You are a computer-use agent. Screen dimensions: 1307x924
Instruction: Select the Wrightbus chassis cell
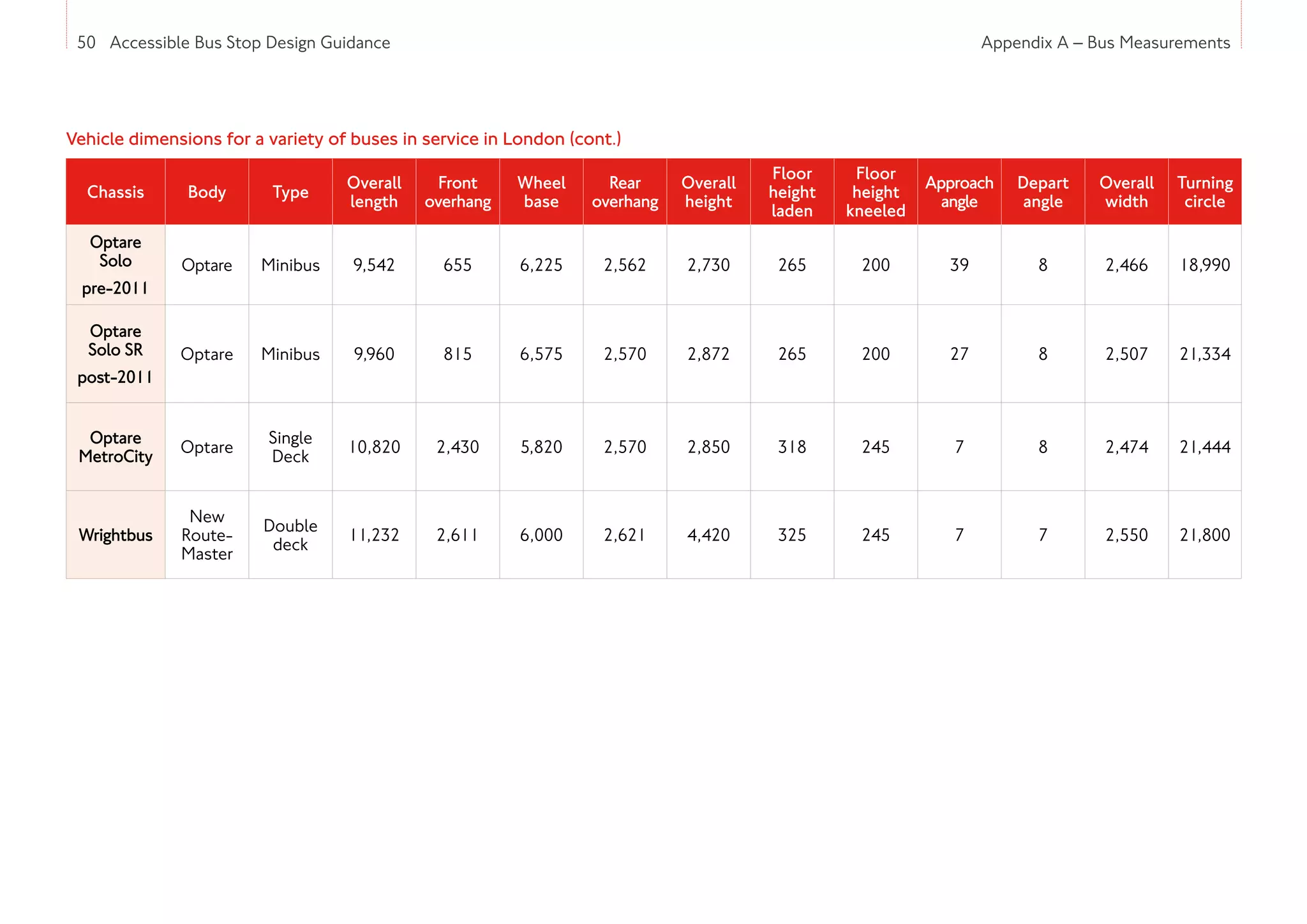coord(116,535)
